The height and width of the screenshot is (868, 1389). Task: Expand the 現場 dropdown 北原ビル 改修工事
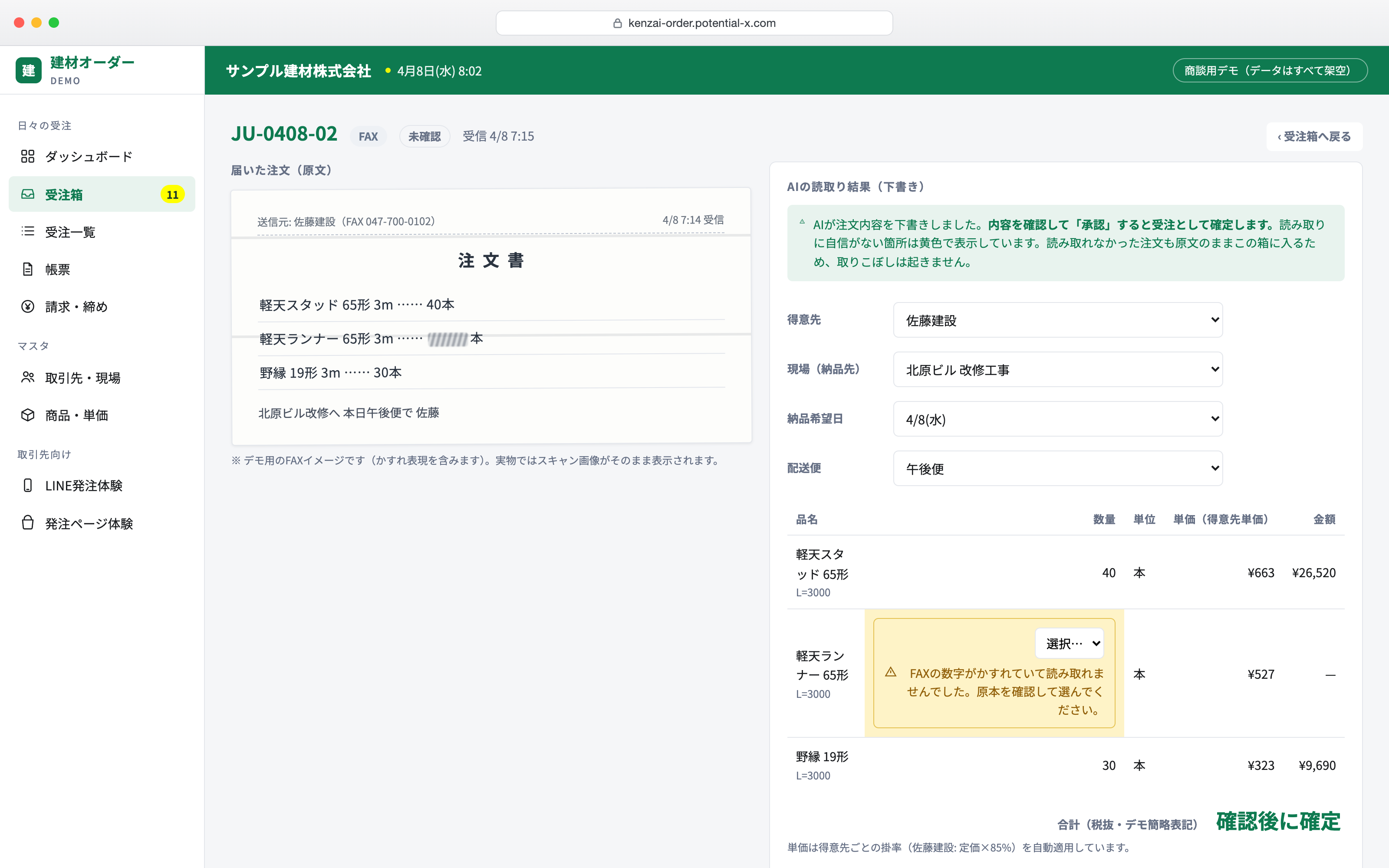pyautogui.click(x=1057, y=369)
